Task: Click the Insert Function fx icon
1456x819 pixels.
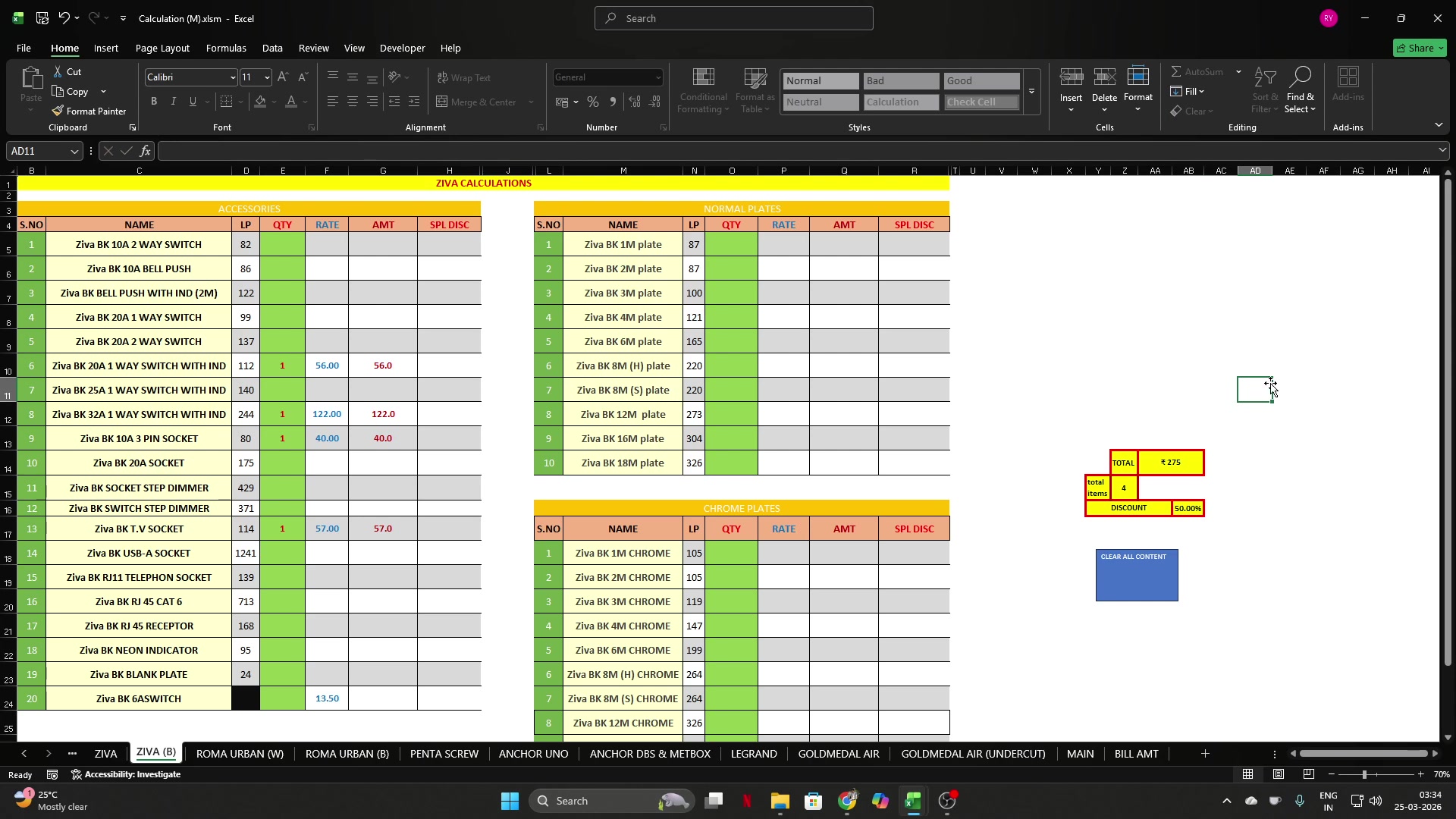Action: [x=146, y=151]
